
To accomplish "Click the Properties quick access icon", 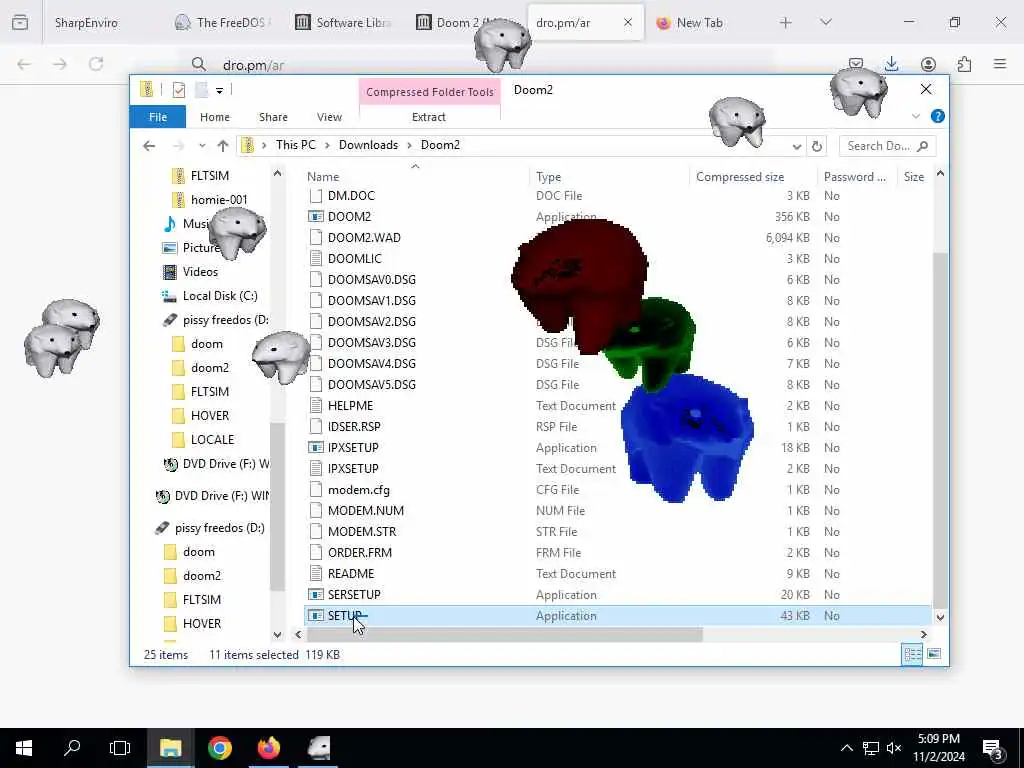I will [x=179, y=90].
